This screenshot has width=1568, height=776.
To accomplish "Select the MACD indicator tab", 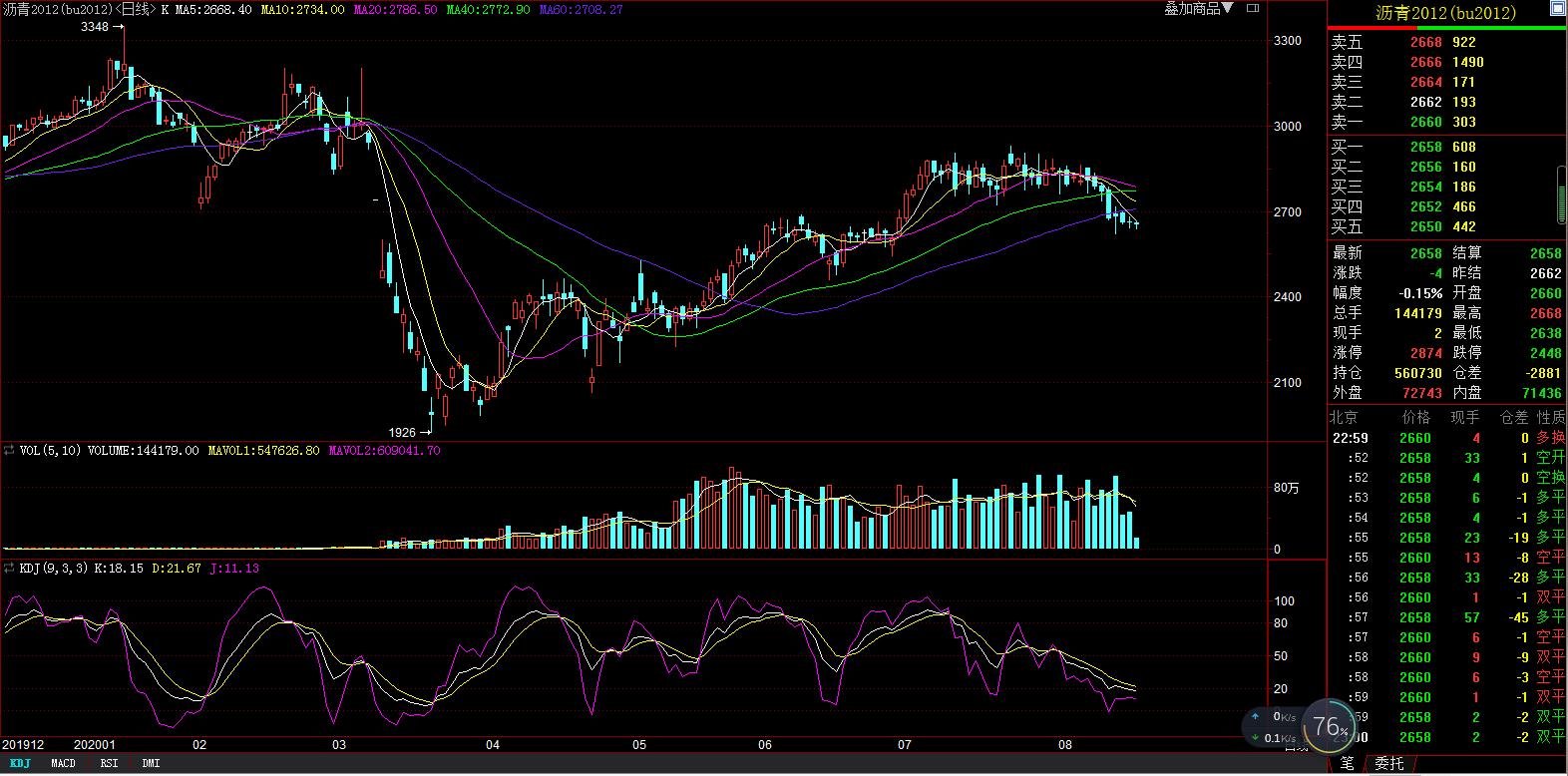I will coord(63,763).
